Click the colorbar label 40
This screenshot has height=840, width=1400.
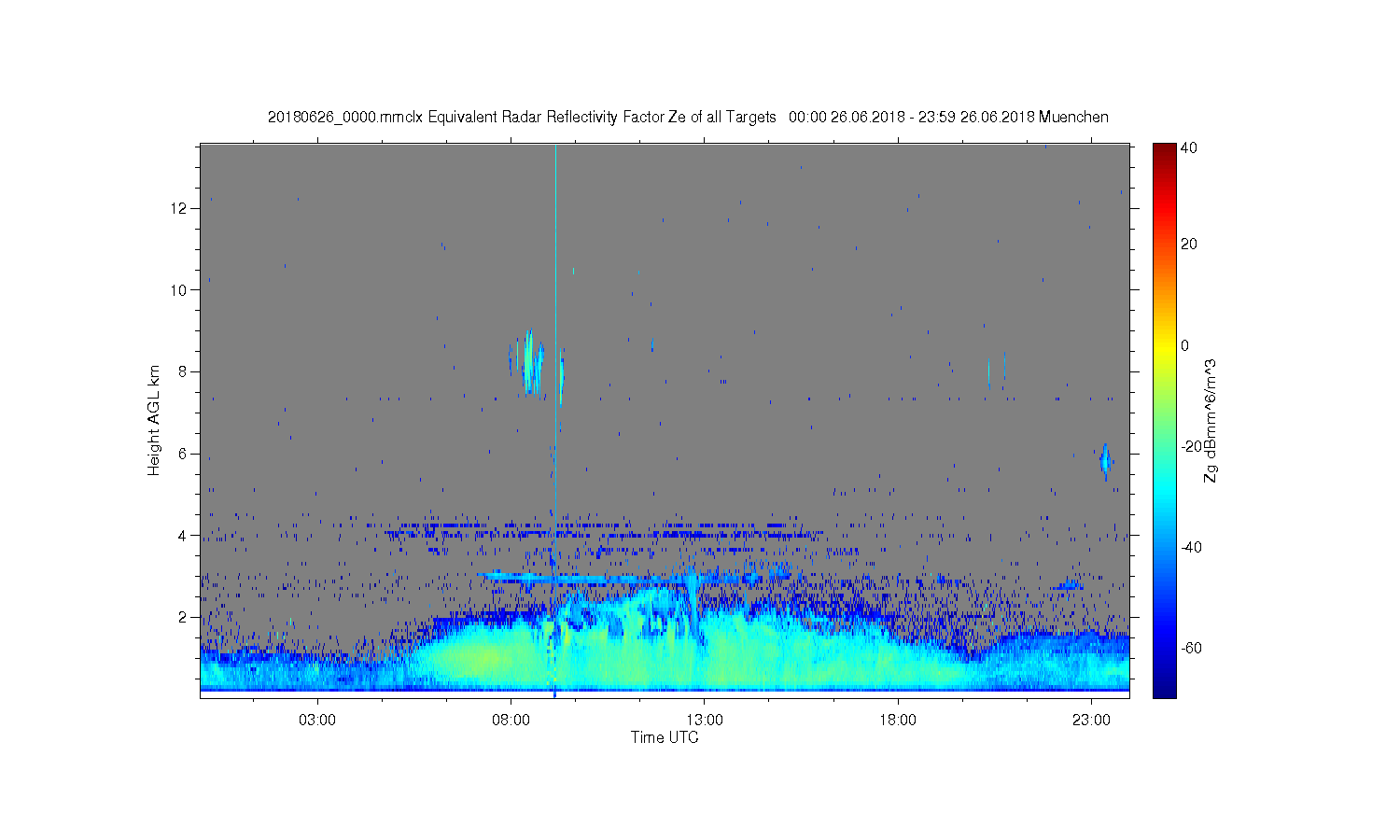(x=1189, y=147)
